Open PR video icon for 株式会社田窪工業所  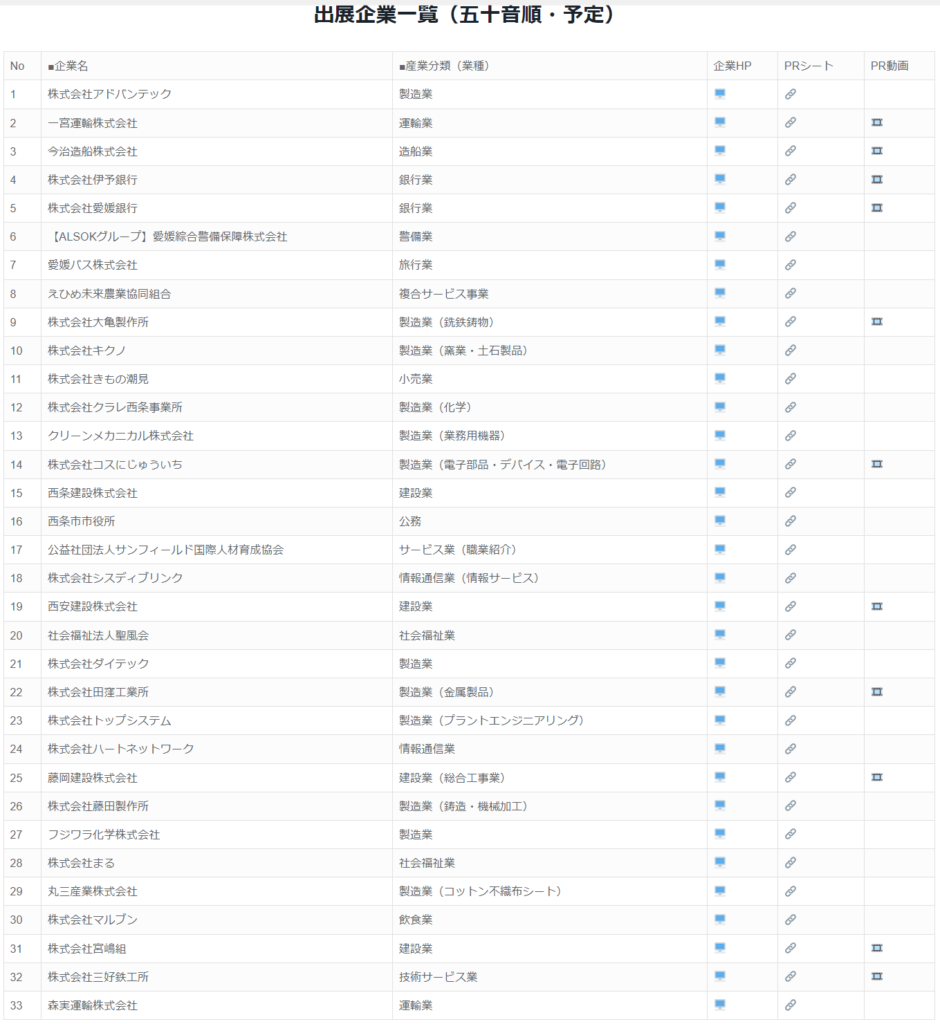pos(877,692)
